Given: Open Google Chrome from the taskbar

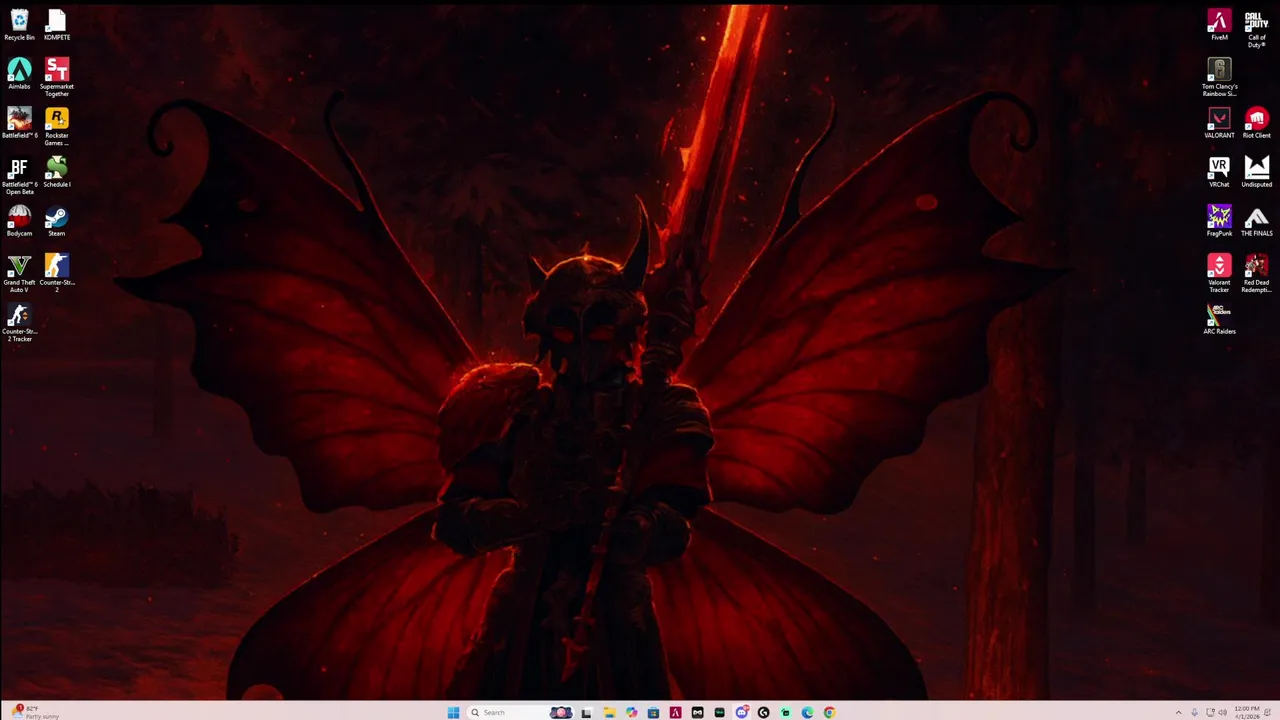Looking at the screenshot, I should tap(829, 712).
